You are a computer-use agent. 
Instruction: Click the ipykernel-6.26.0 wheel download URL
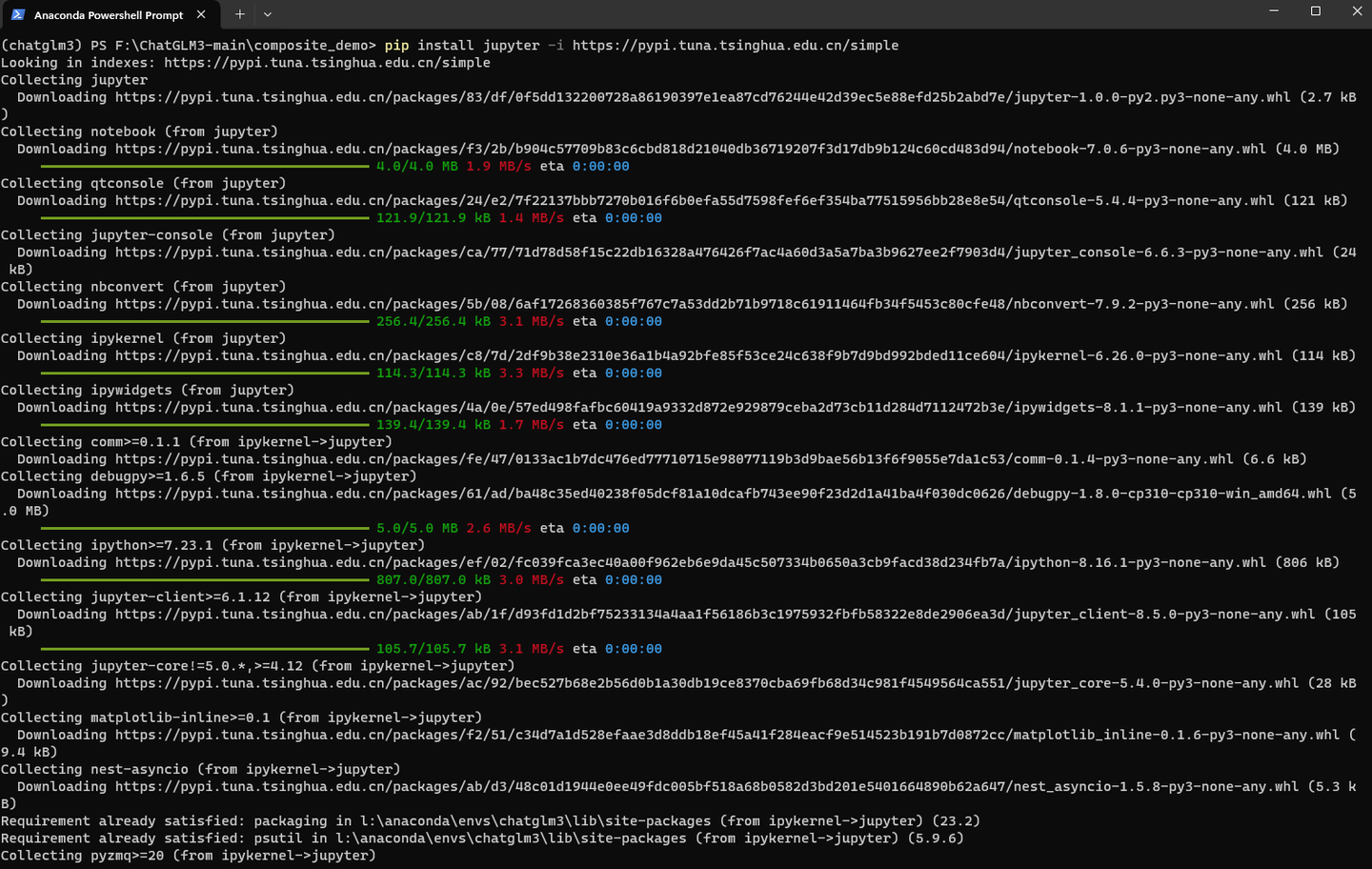click(698, 355)
